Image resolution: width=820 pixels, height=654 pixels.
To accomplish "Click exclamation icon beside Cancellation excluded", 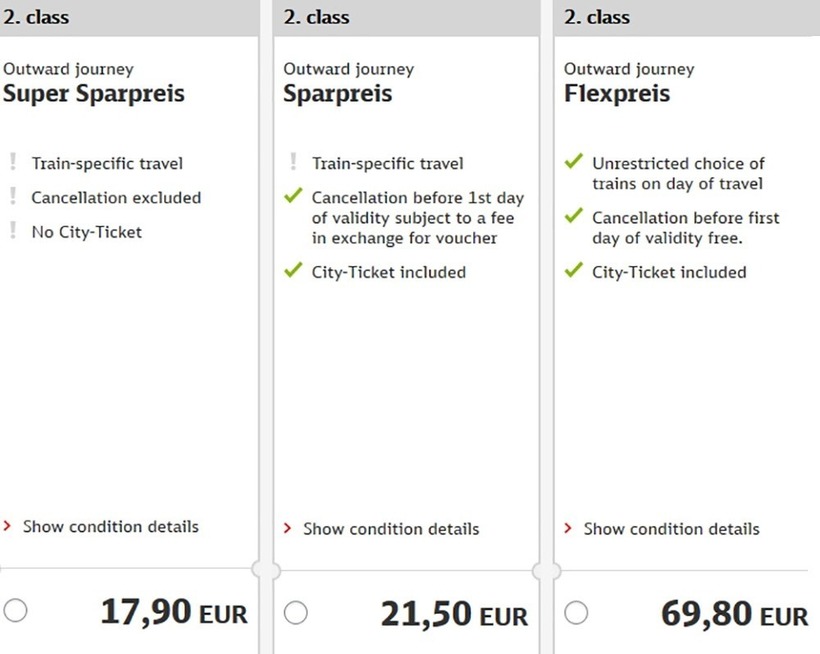I will coord(13,197).
